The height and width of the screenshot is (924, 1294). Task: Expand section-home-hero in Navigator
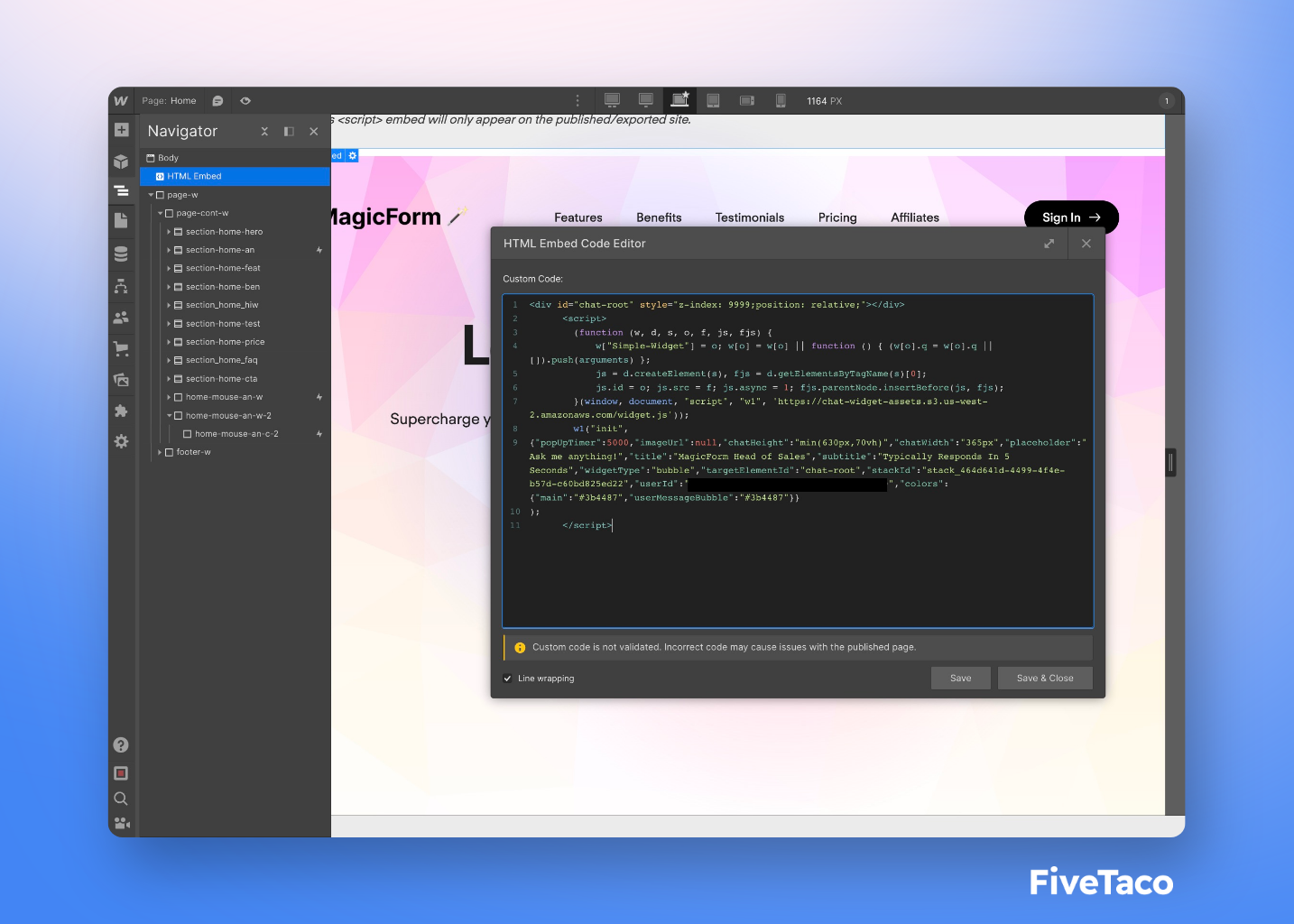[169, 232]
